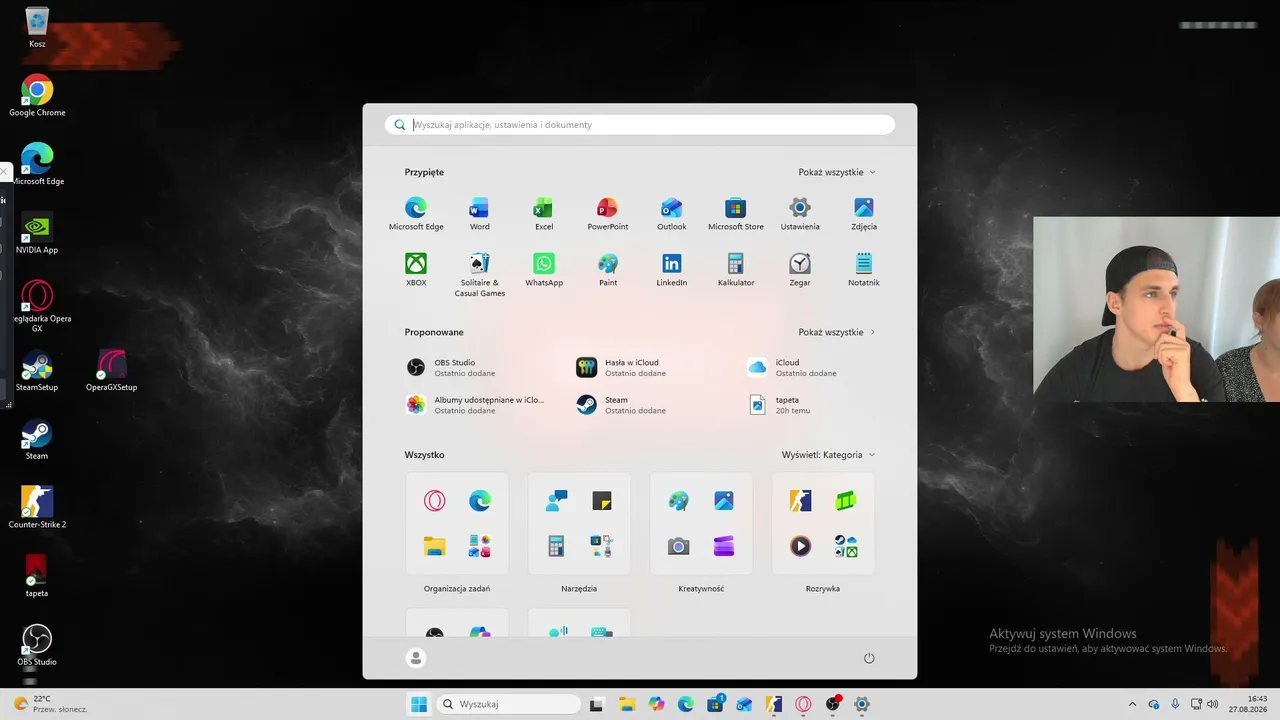Select the SteamSetup desktop icon

tap(37, 371)
